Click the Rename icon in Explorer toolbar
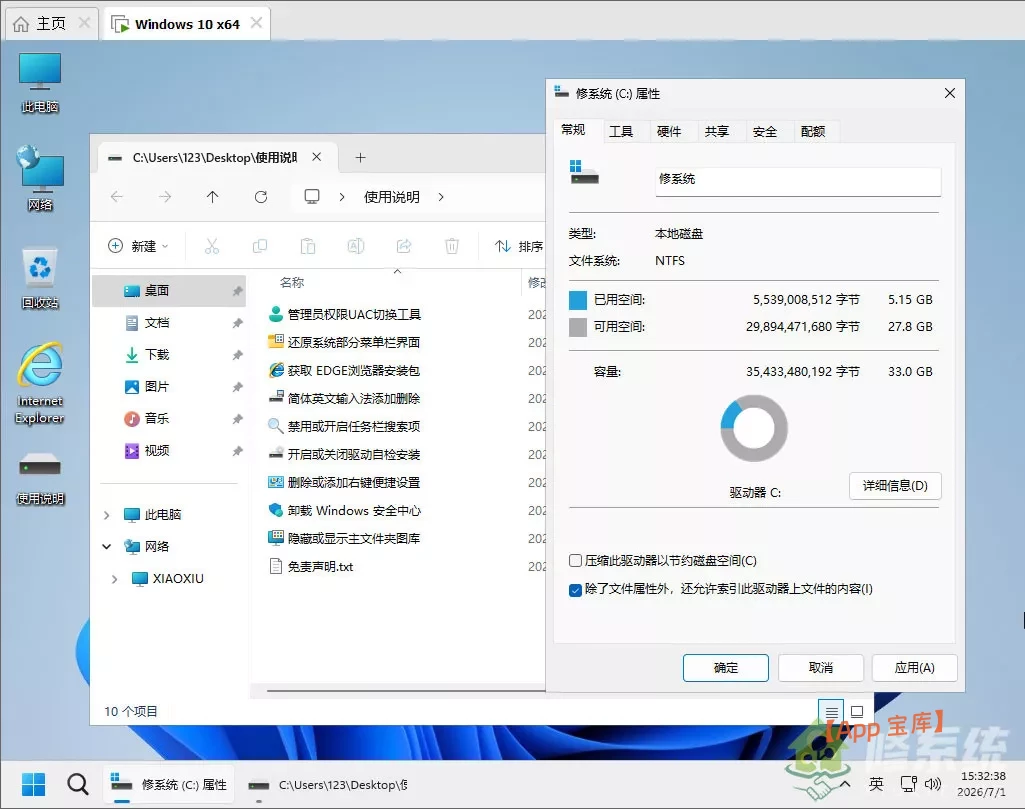Screen dimensions: 1025x809 (x=356, y=246)
